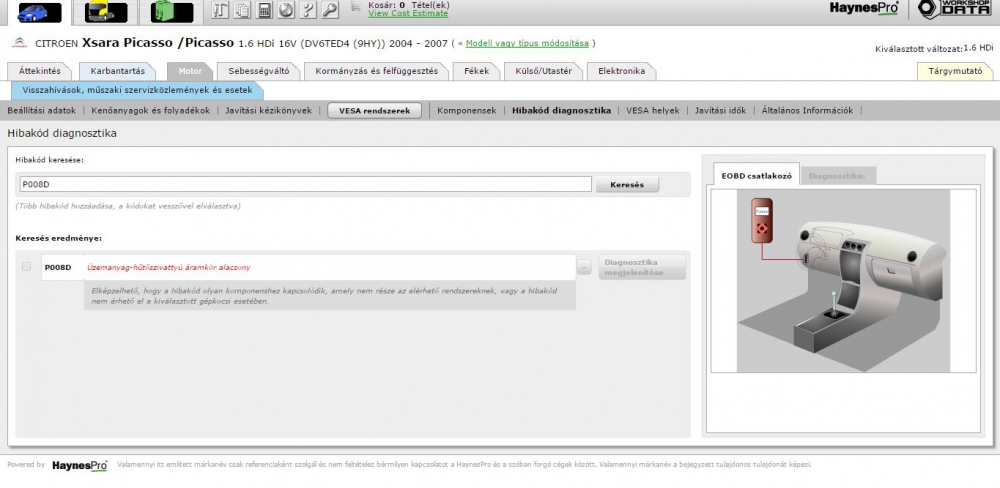Switch to the Külső/Utastér tab
This screenshot has height=488, width=1000.
click(x=543, y=71)
